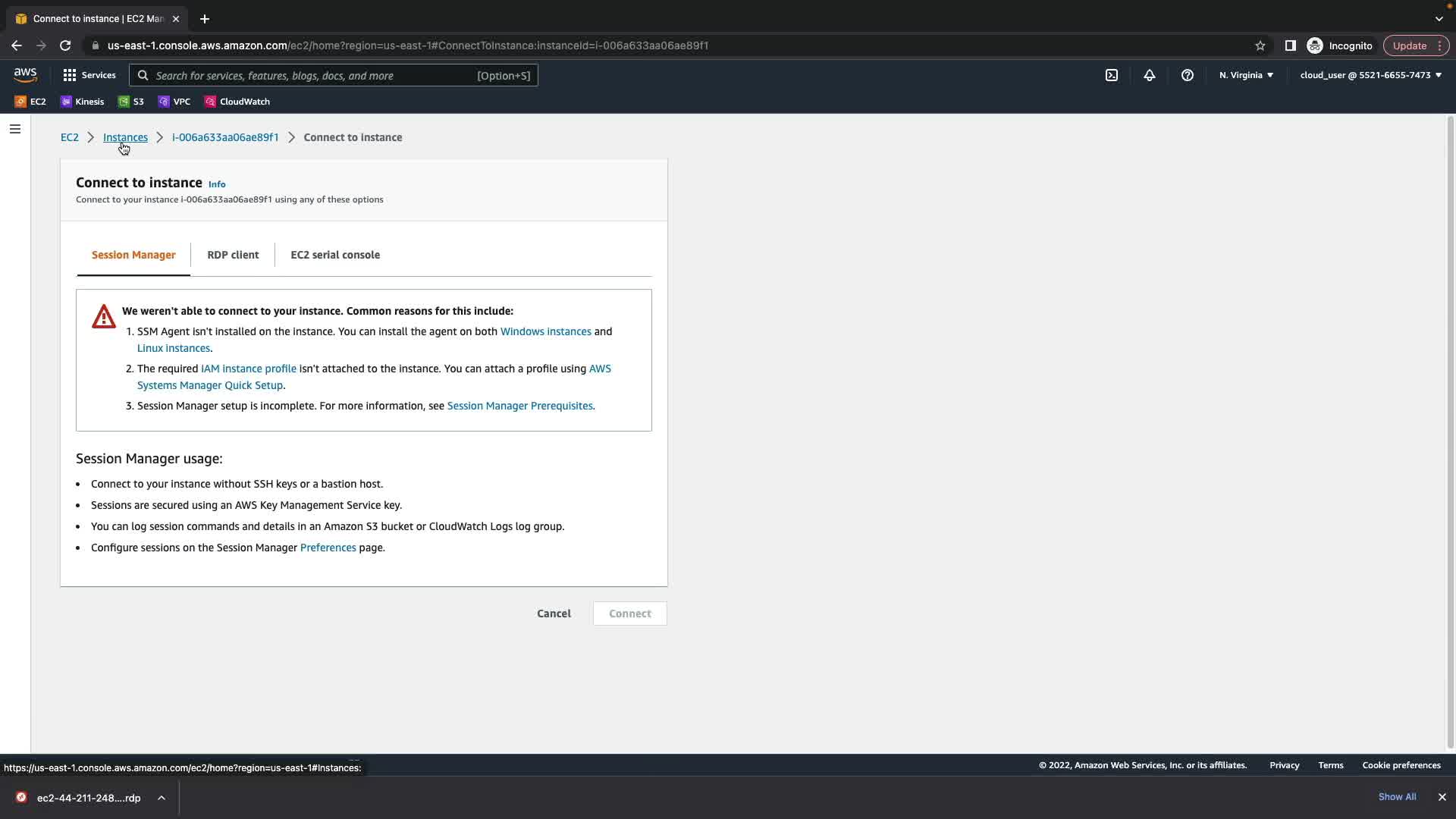
Task: Expand the N. Virginia region dropdown
Action: (1246, 75)
